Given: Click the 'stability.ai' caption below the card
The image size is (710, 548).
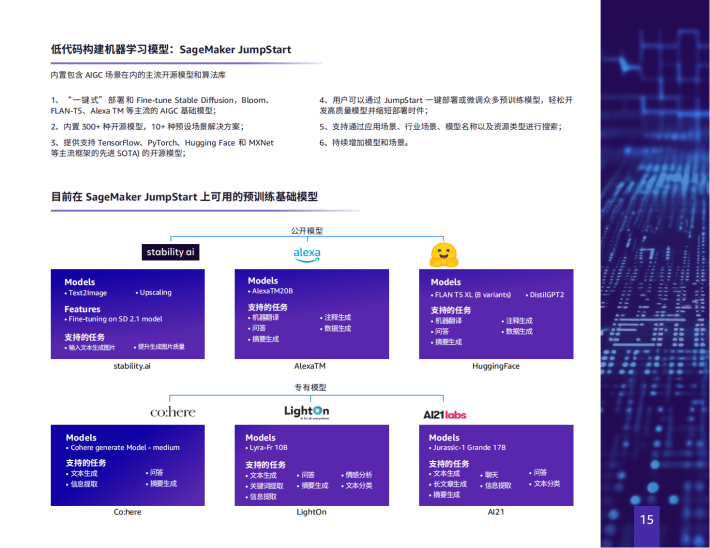Looking at the screenshot, I should [x=132, y=366].
